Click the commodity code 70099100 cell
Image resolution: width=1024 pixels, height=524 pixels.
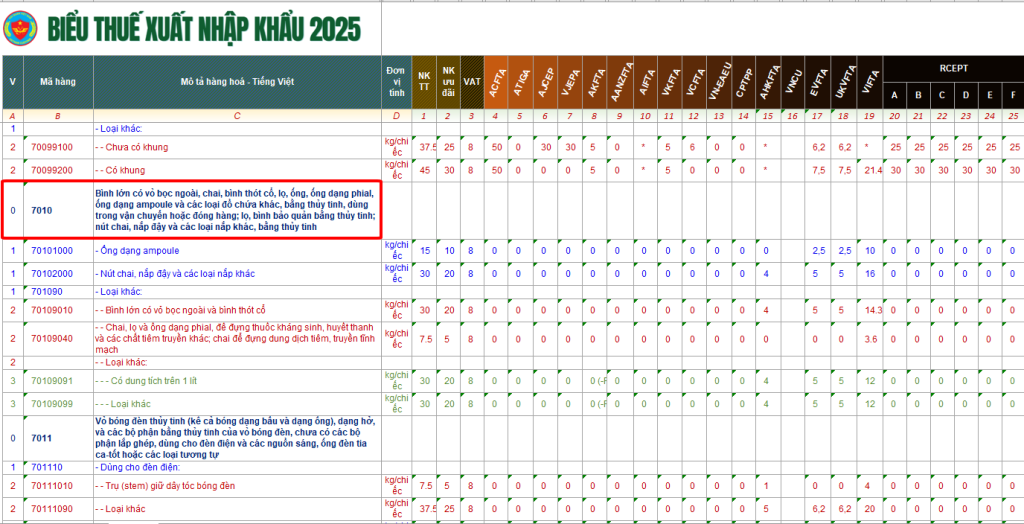(55, 147)
